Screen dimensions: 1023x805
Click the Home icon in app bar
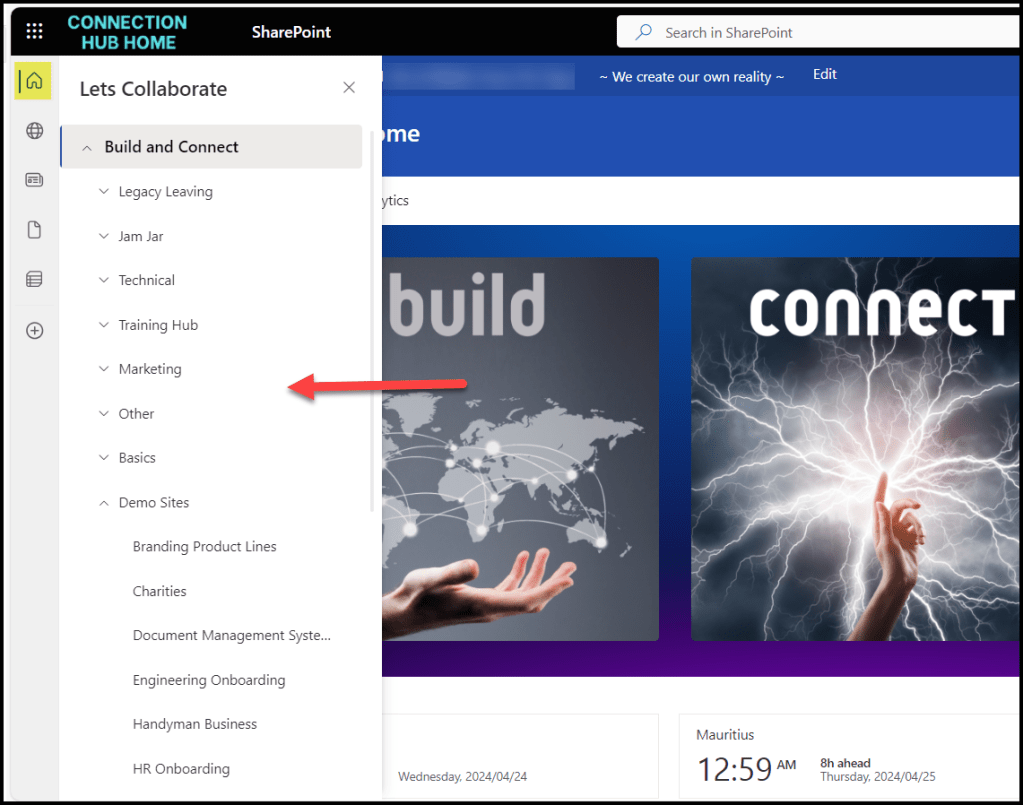point(34,81)
